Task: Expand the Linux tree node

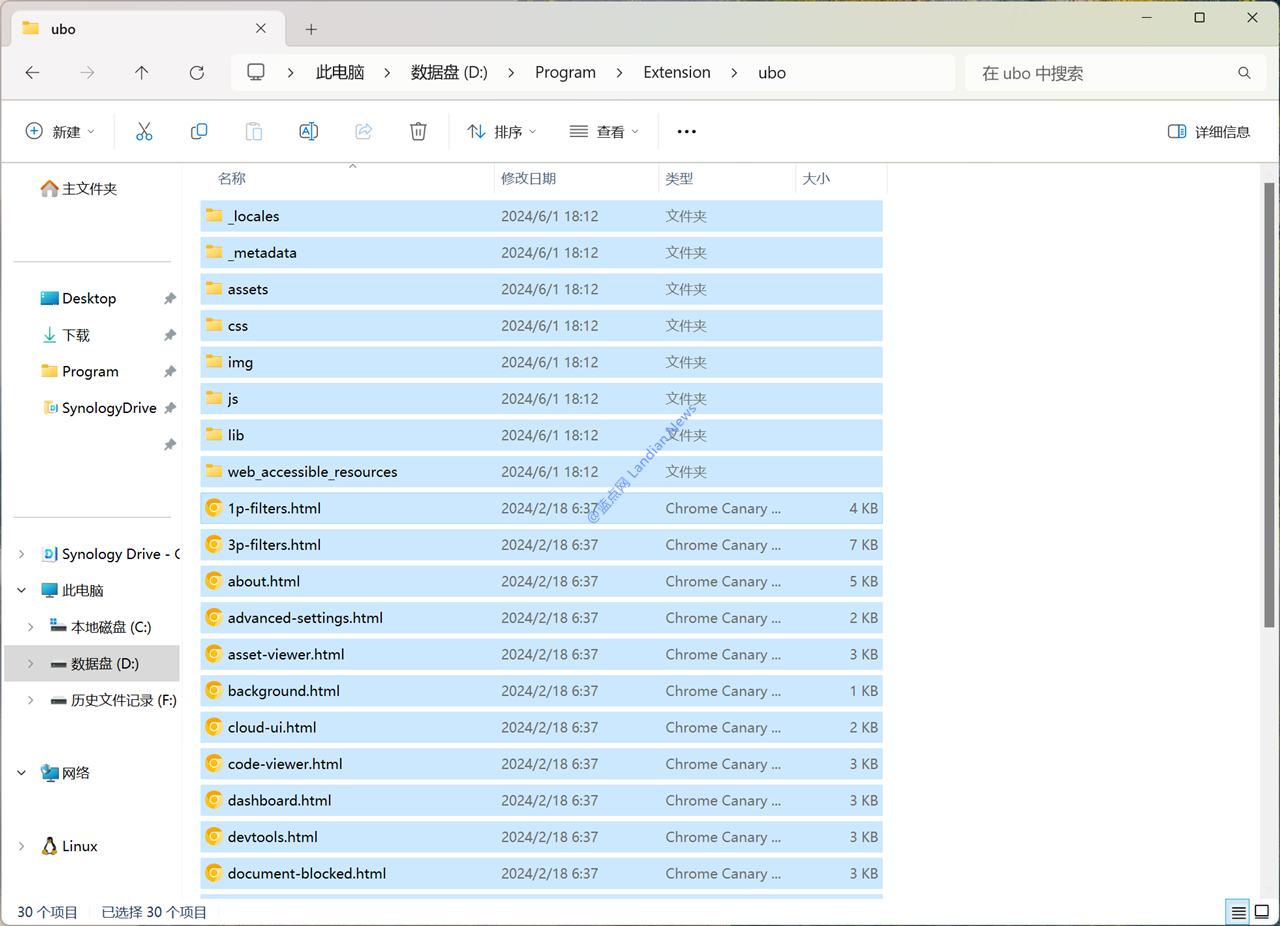Action: tap(22, 846)
